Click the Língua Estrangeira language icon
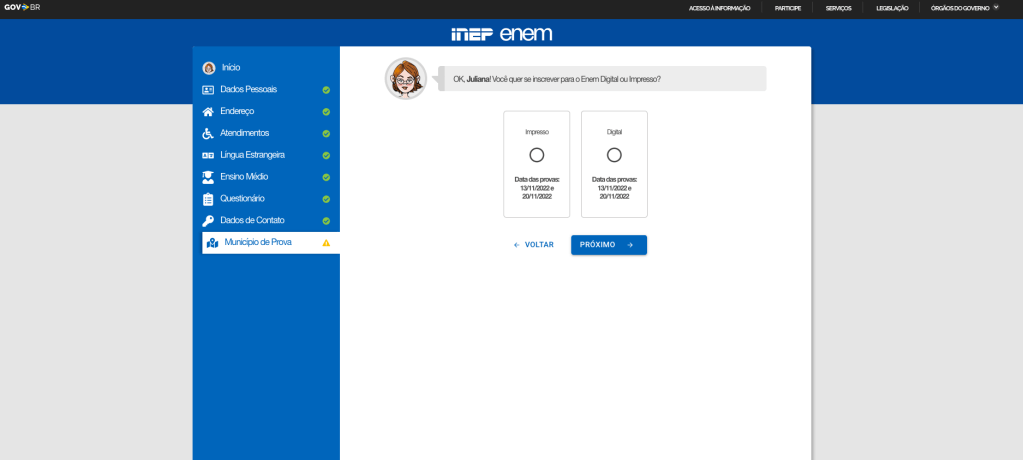Image resolution: width=1023 pixels, height=460 pixels. click(208, 155)
